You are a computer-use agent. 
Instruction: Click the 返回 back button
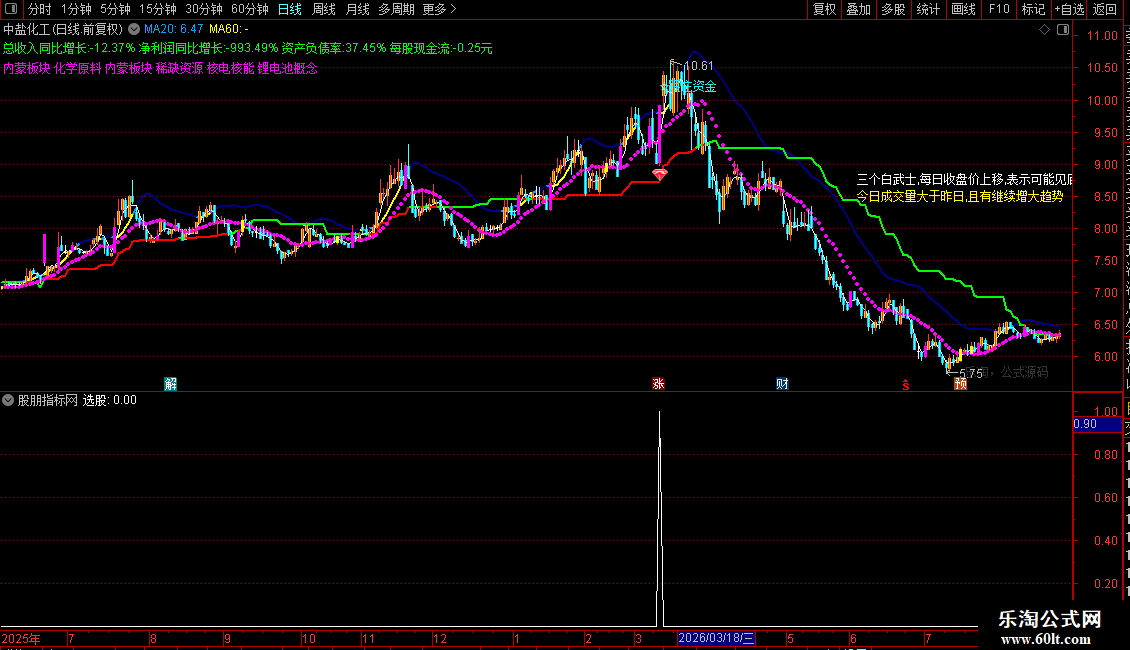(1104, 9)
